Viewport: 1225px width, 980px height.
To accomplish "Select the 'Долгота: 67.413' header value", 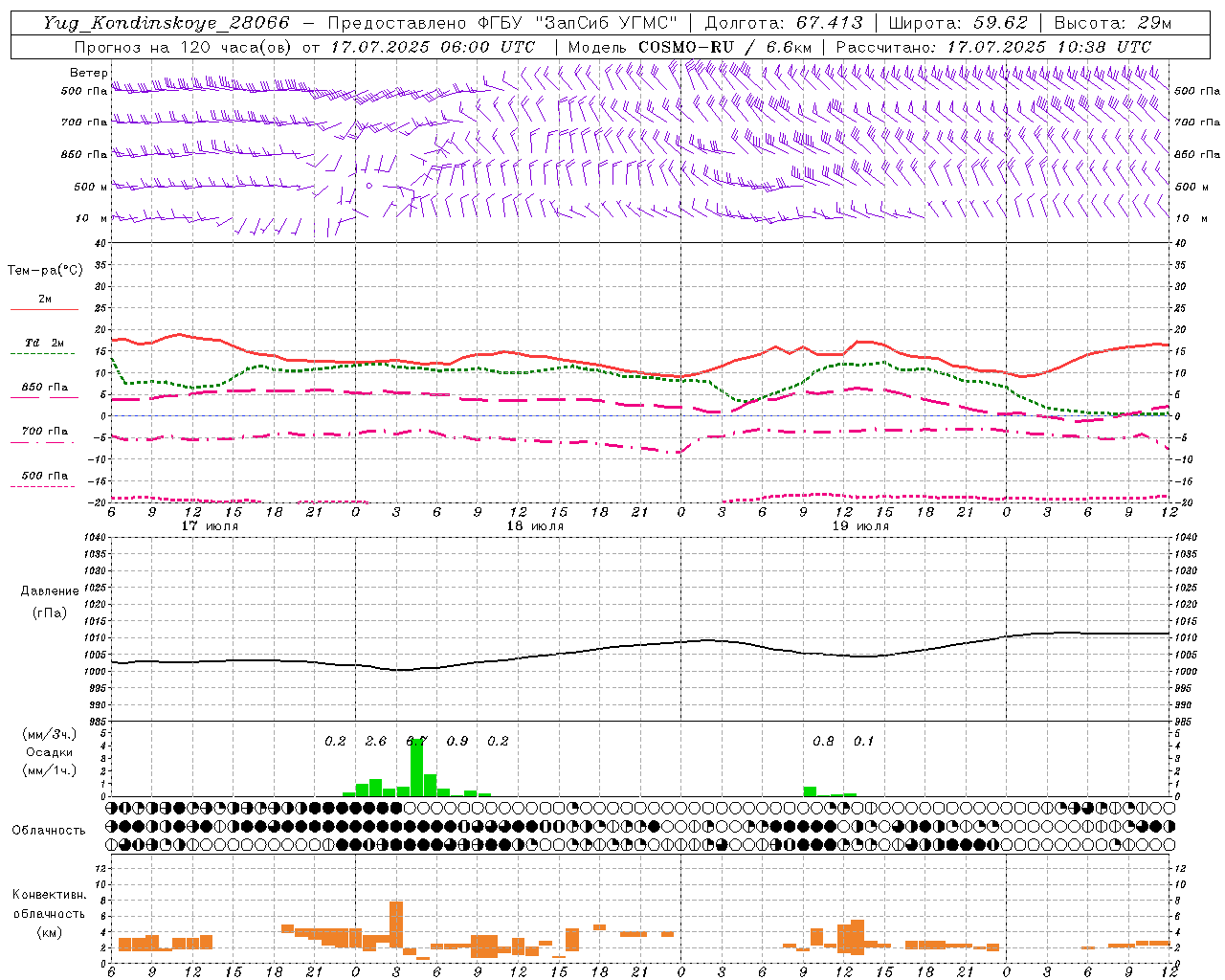I will [784, 23].
